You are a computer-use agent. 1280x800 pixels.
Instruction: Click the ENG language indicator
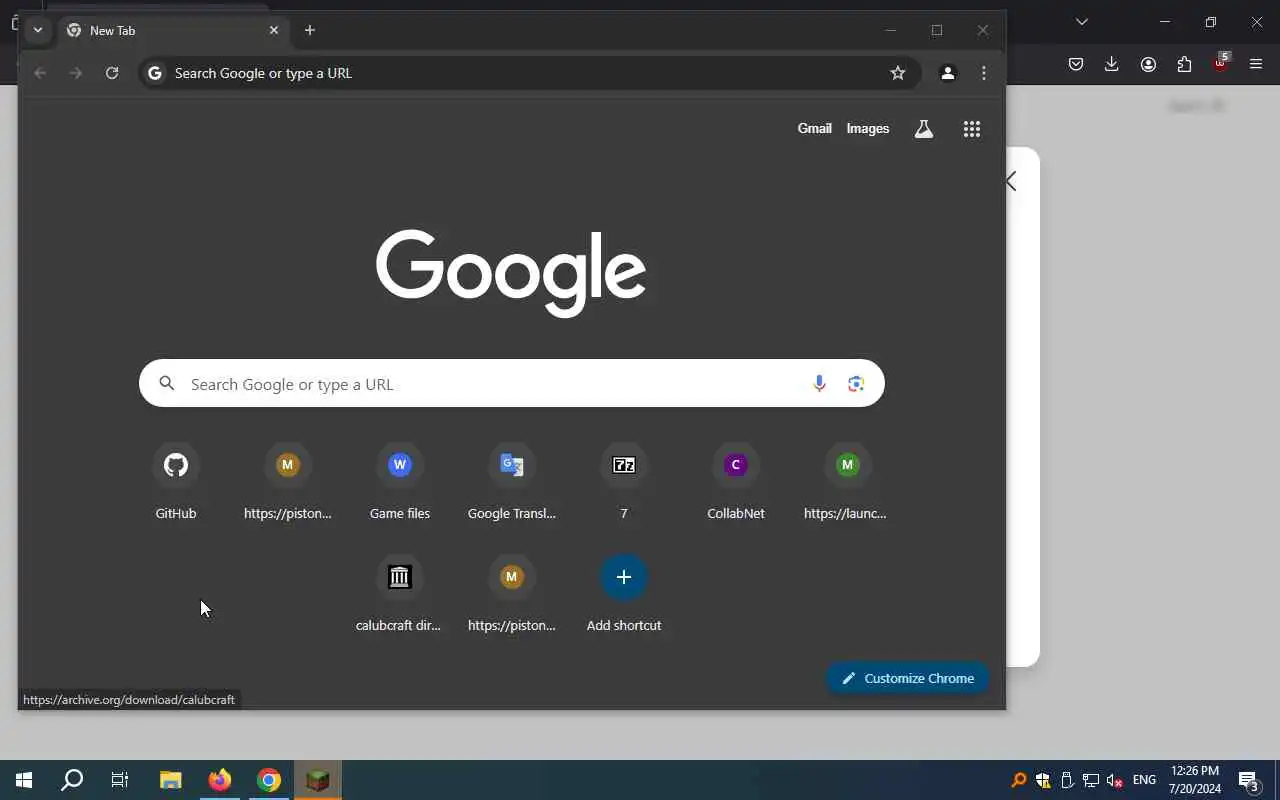1145,780
